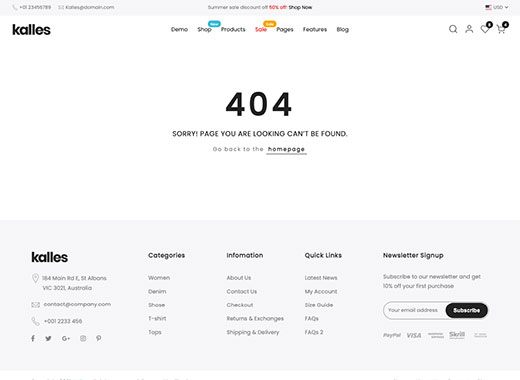Open the Women category link
Screen dimensions: 520x380
[x=159, y=278]
